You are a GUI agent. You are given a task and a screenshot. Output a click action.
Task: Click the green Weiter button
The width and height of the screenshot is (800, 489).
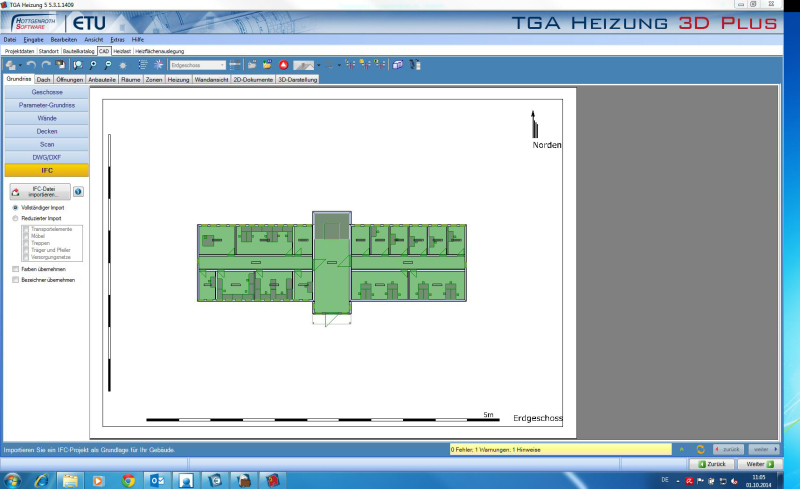(760, 464)
